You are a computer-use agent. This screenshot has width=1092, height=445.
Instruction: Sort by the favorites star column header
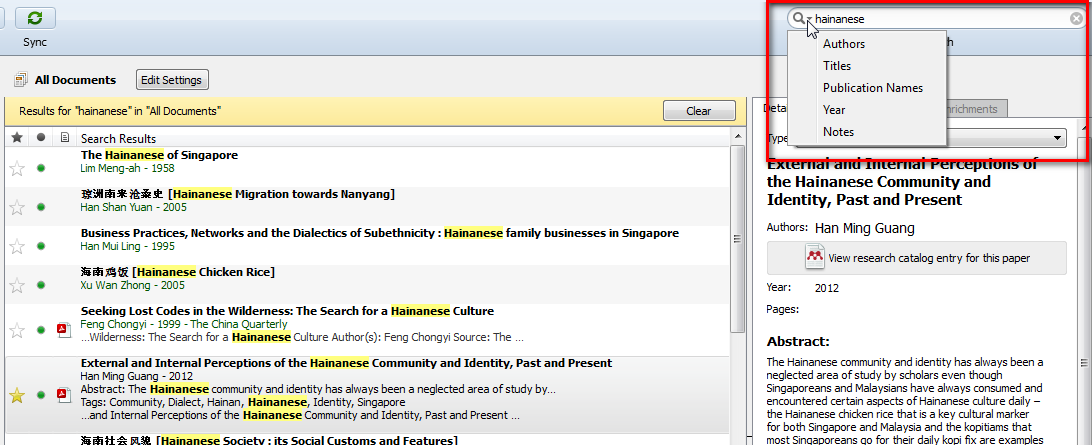(17, 138)
